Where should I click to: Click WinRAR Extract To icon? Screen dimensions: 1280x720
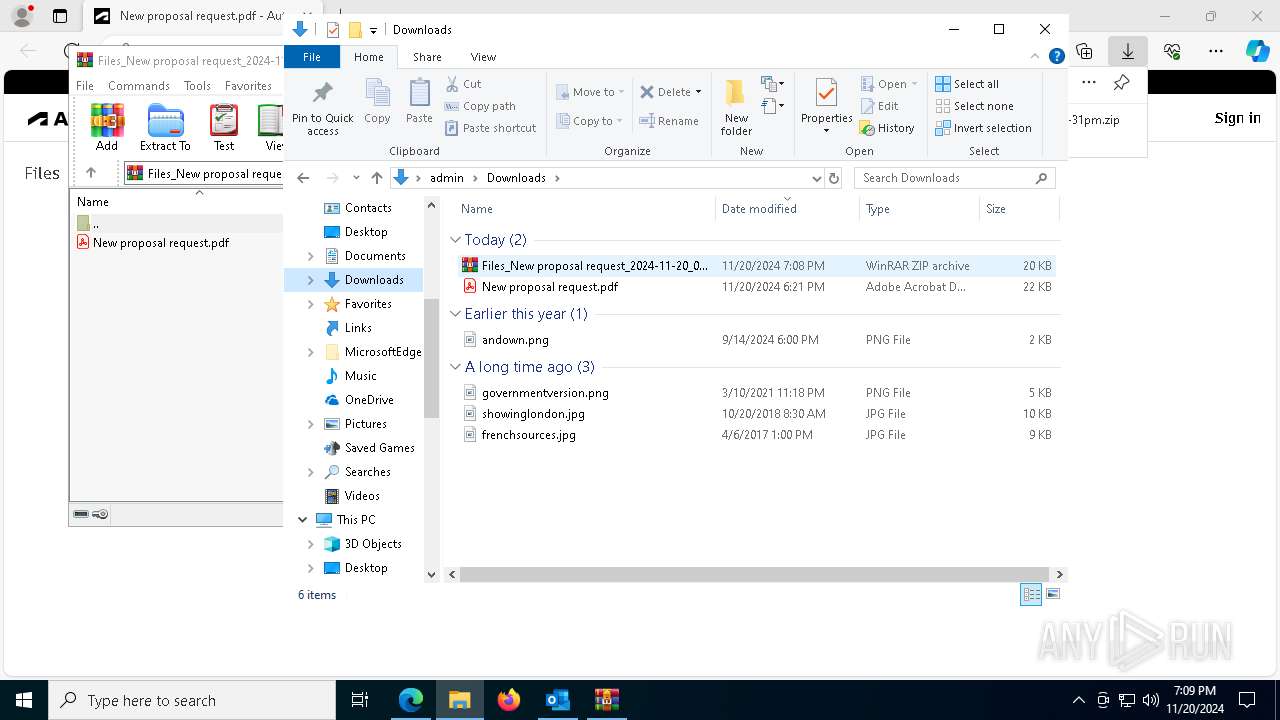[165, 128]
